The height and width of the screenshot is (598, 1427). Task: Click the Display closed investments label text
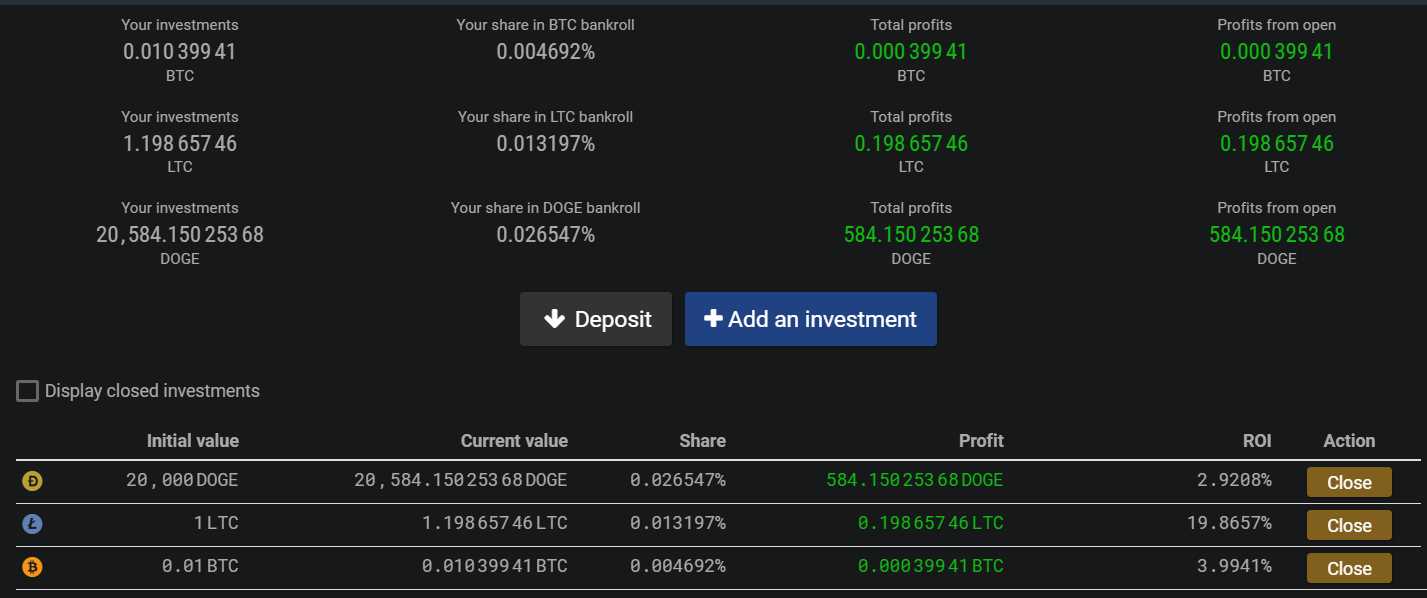(152, 391)
